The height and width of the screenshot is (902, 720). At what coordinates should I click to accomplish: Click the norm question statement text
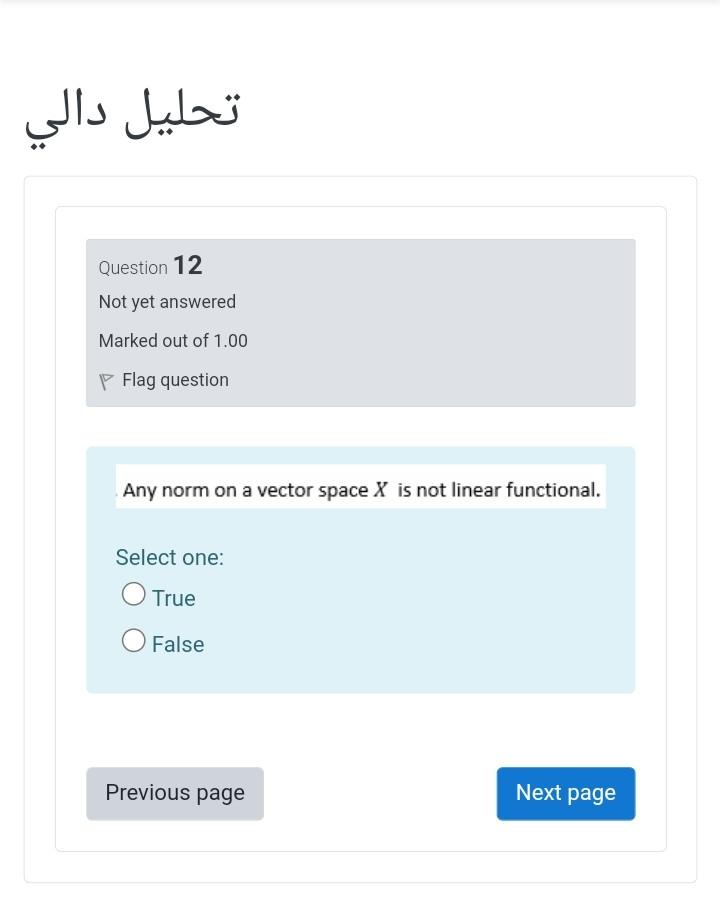tap(361, 490)
